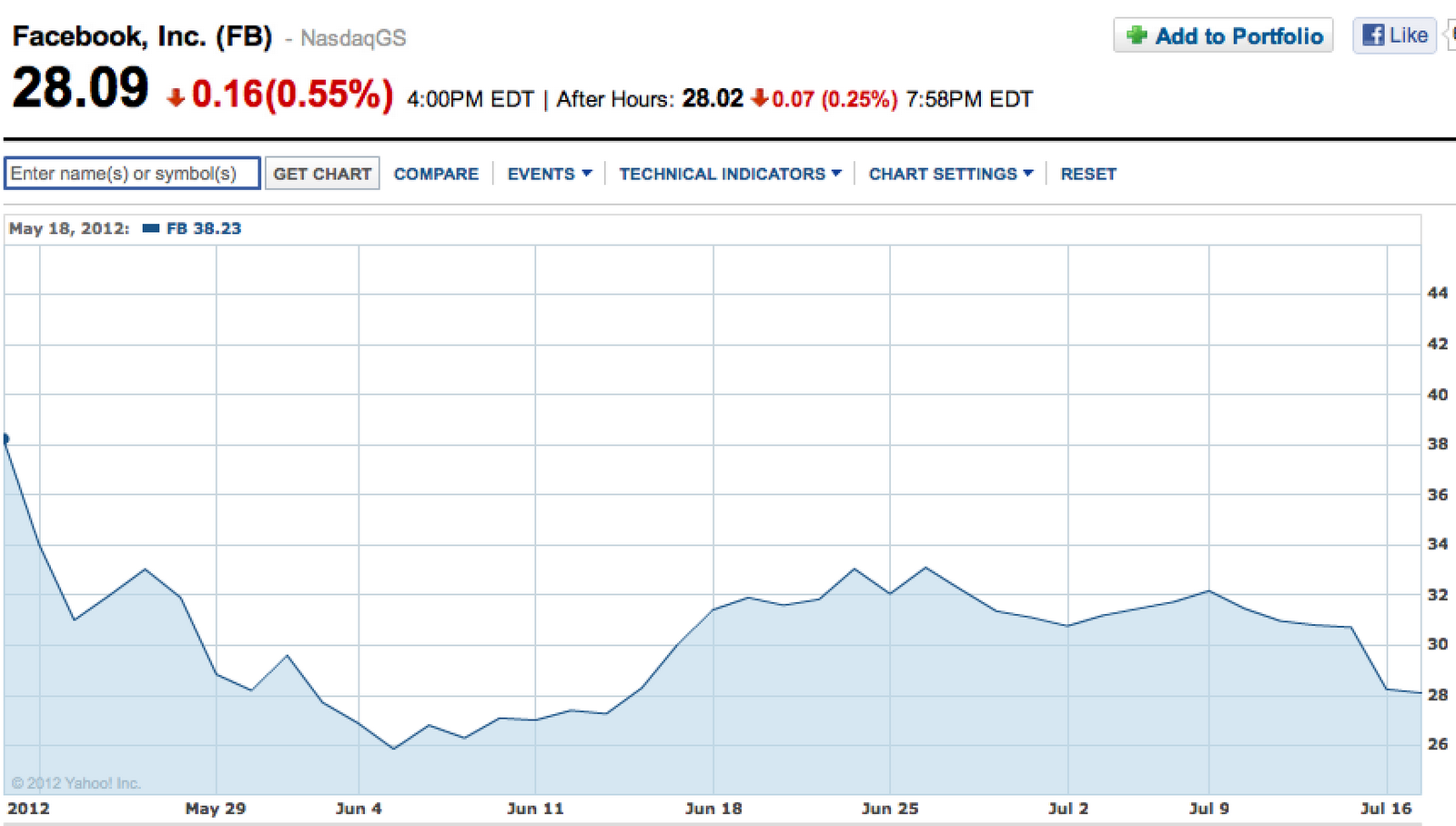
Task: Click the 0.07 (0.25%) after-hours change
Action: 834,99
